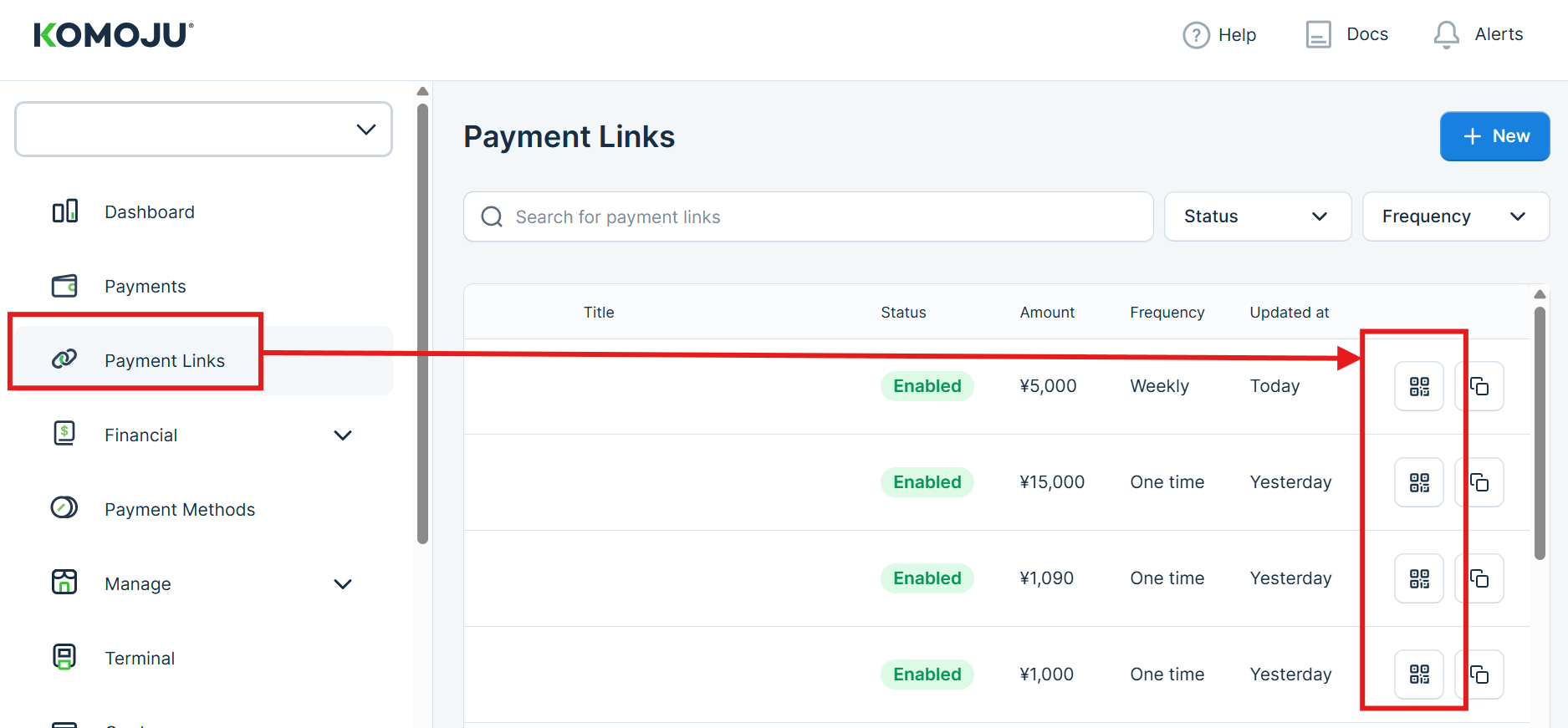
Task: Show QR code for the ¥5,000 weekly link
Action: click(x=1418, y=386)
